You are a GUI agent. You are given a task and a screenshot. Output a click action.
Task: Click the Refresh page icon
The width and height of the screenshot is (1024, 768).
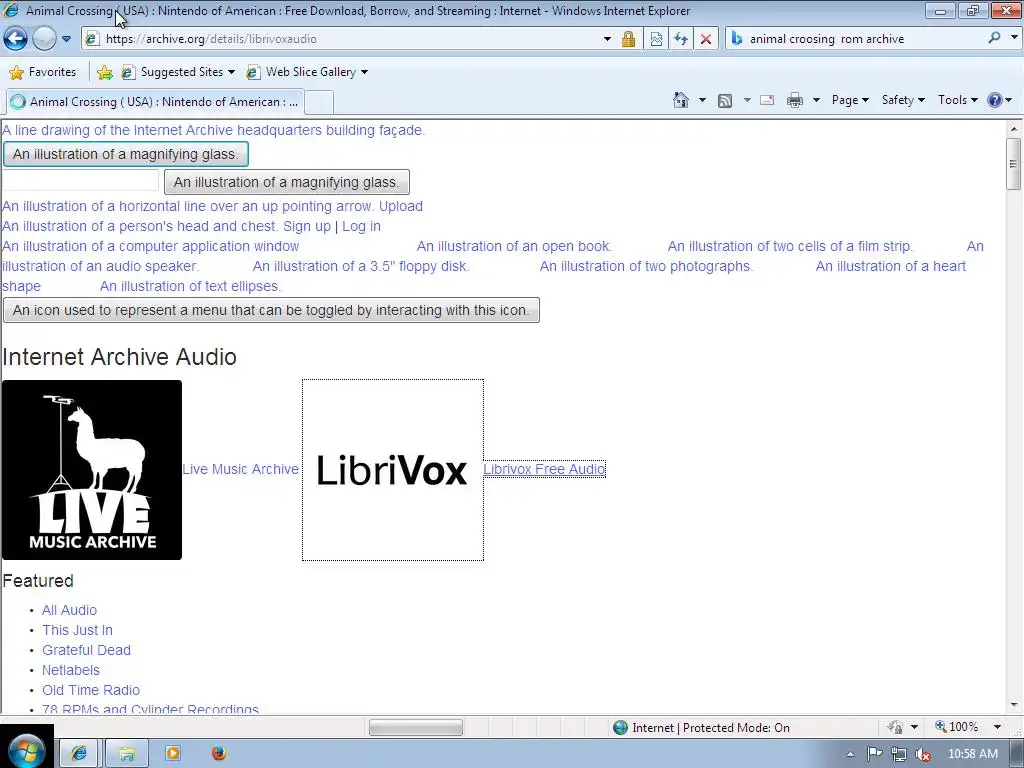[681, 39]
